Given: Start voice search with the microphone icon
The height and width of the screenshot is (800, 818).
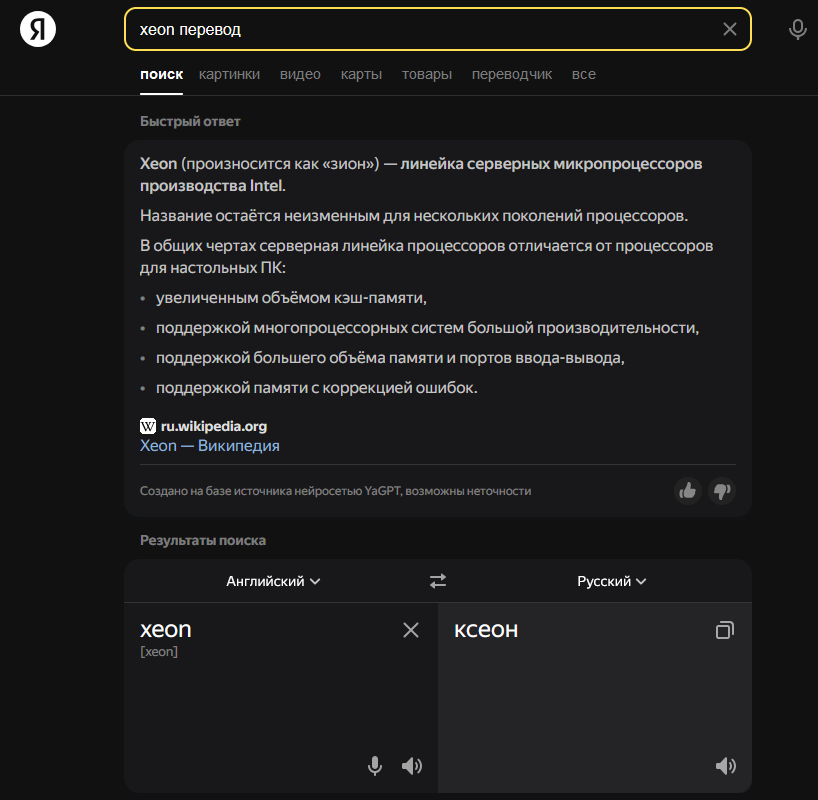Looking at the screenshot, I should pos(797,29).
